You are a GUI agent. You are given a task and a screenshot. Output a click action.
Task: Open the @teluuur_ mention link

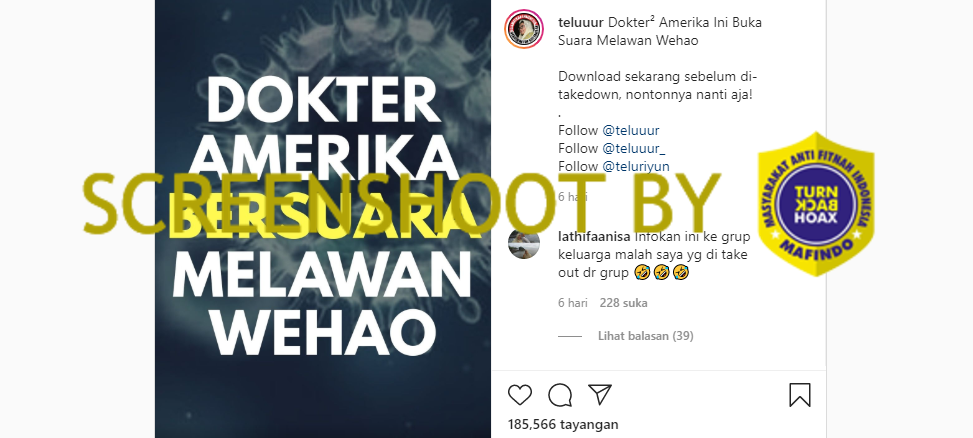634,148
